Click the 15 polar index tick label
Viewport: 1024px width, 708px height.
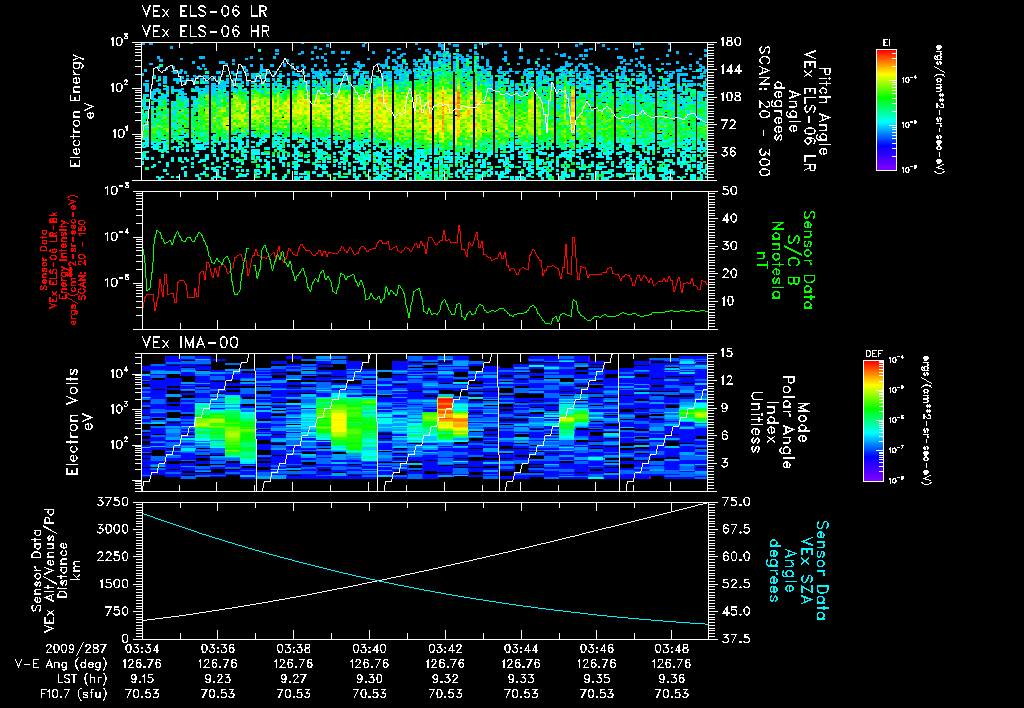click(x=728, y=353)
